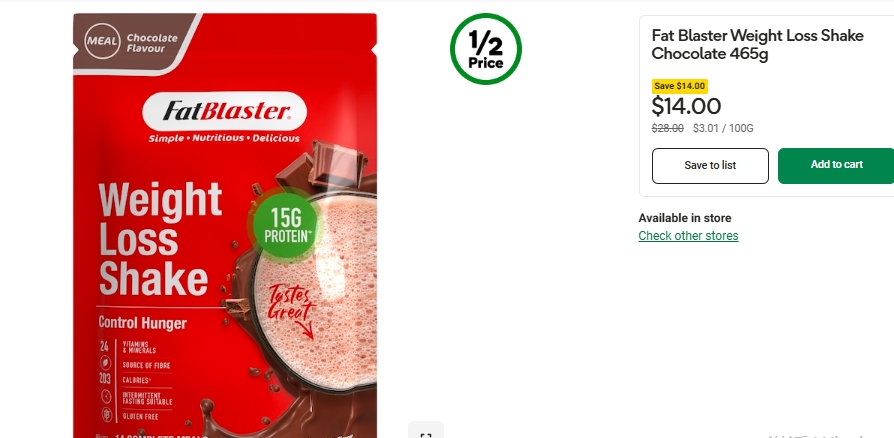Click the $3.01 / 100G unit price
894x438 pixels.
pyautogui.click(x=723, y=128)
